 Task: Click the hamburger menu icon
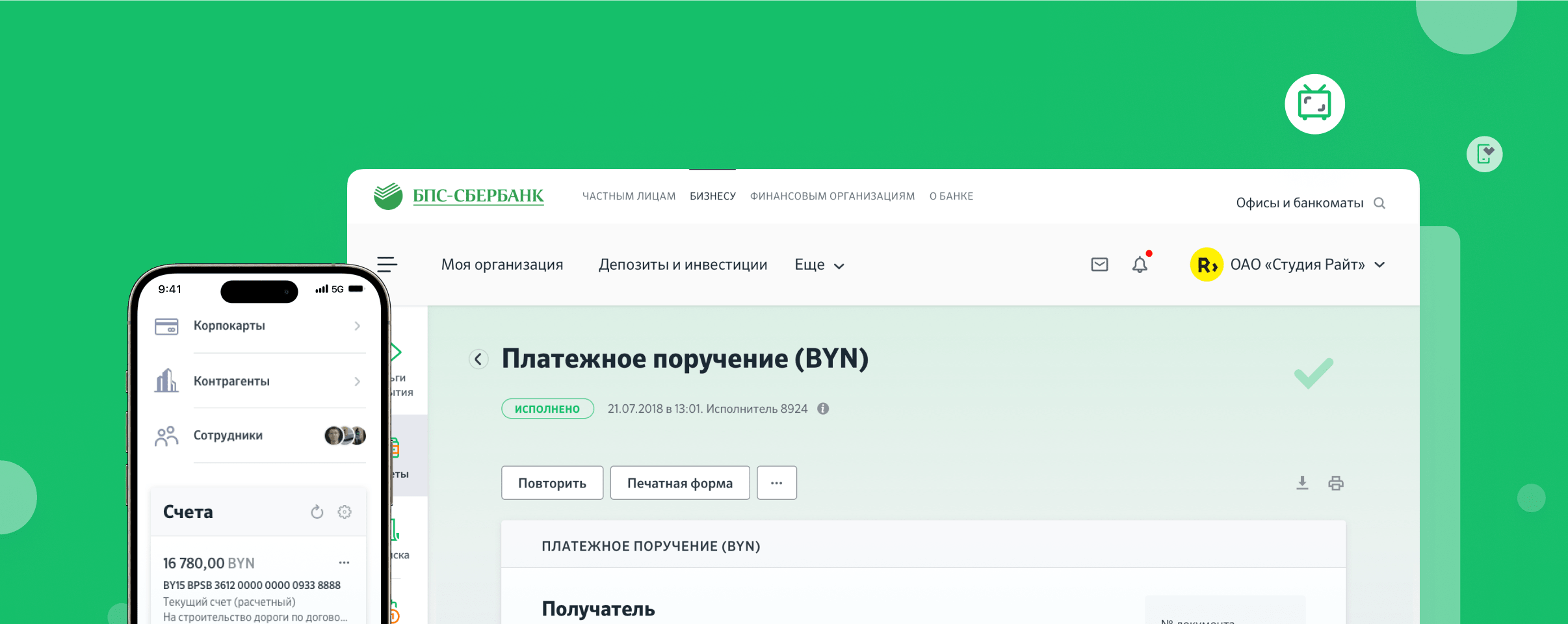pyautogui.click(x=387, y=265)
